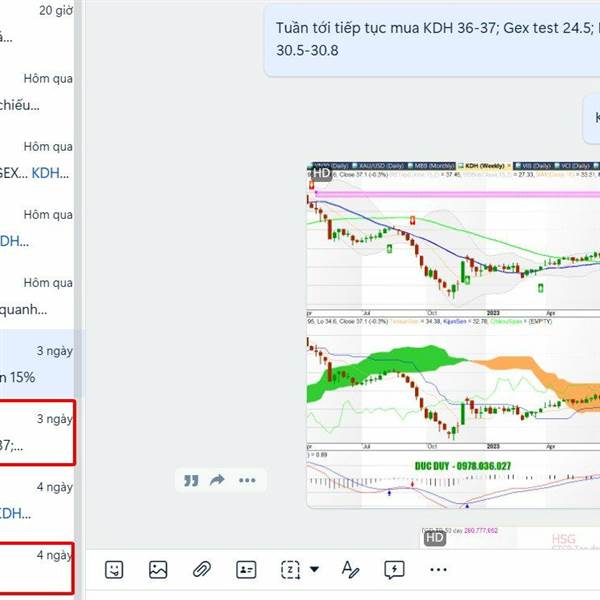Open Hôm qua conversation mentioning quanh

coord(37,296)
